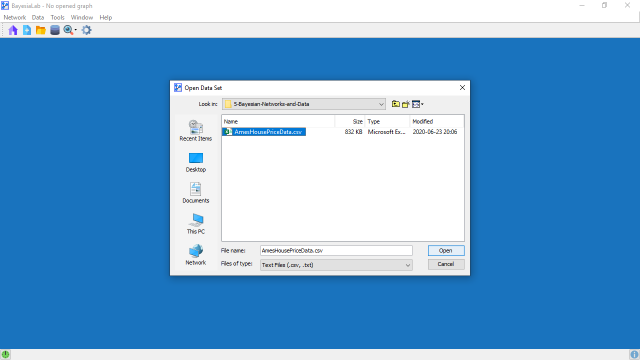Select This PC shortcut
This screenshot has width=640, height=360.
(x=196, y=224)
